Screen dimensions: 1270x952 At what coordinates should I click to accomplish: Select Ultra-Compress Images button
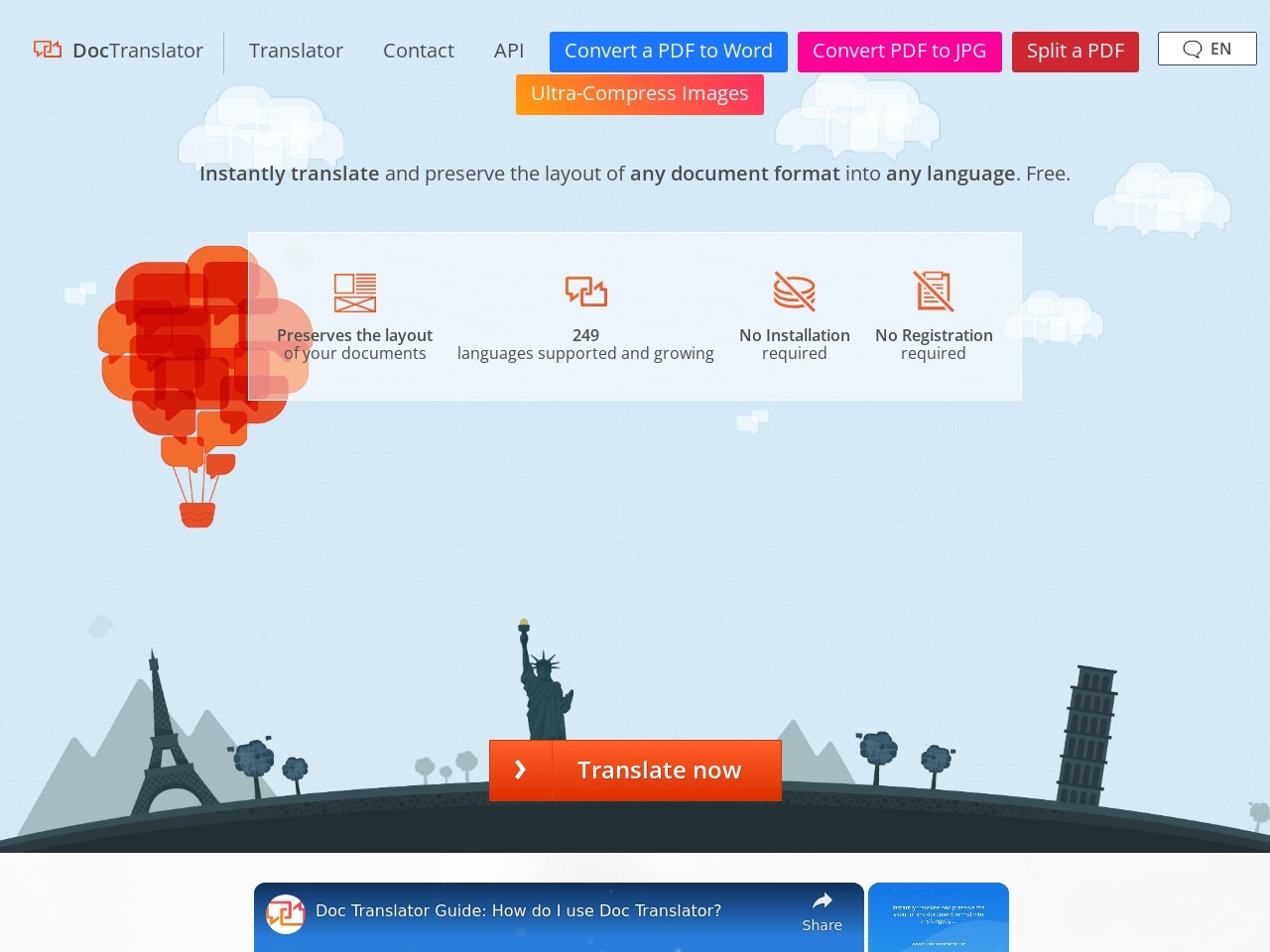click(x=639, y=94)
